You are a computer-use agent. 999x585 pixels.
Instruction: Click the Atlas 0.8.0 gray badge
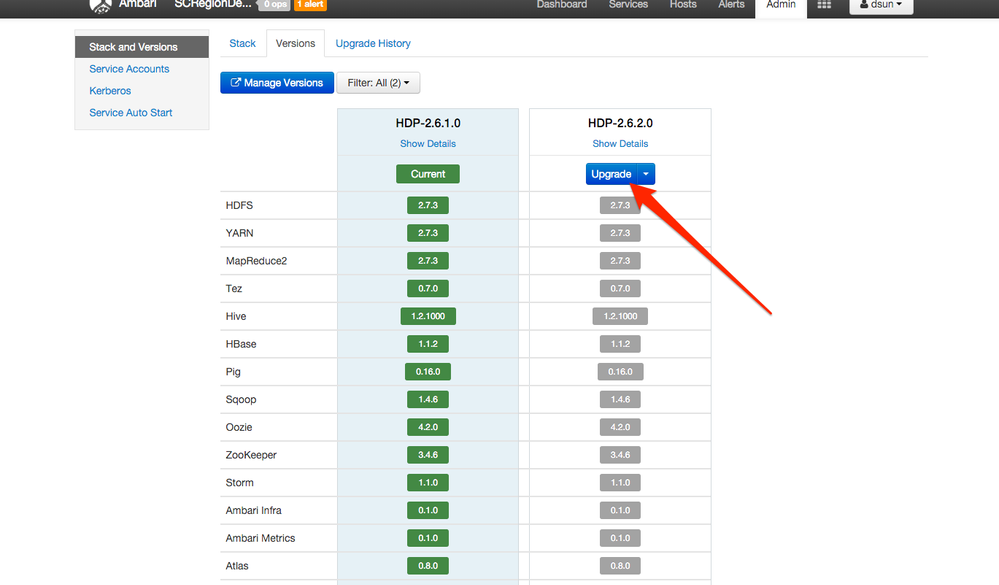click(620, 566)
